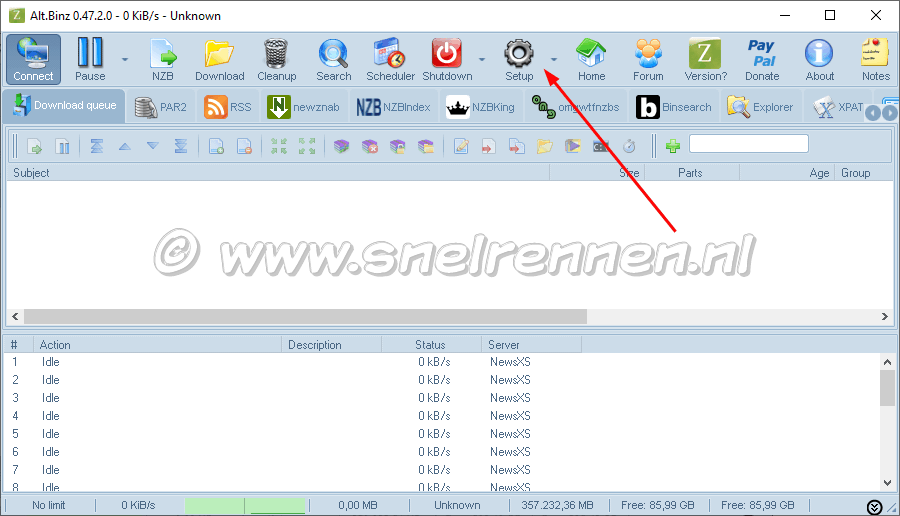Move selected item to queue top
The image size is (900, 516).
[96, 146]
